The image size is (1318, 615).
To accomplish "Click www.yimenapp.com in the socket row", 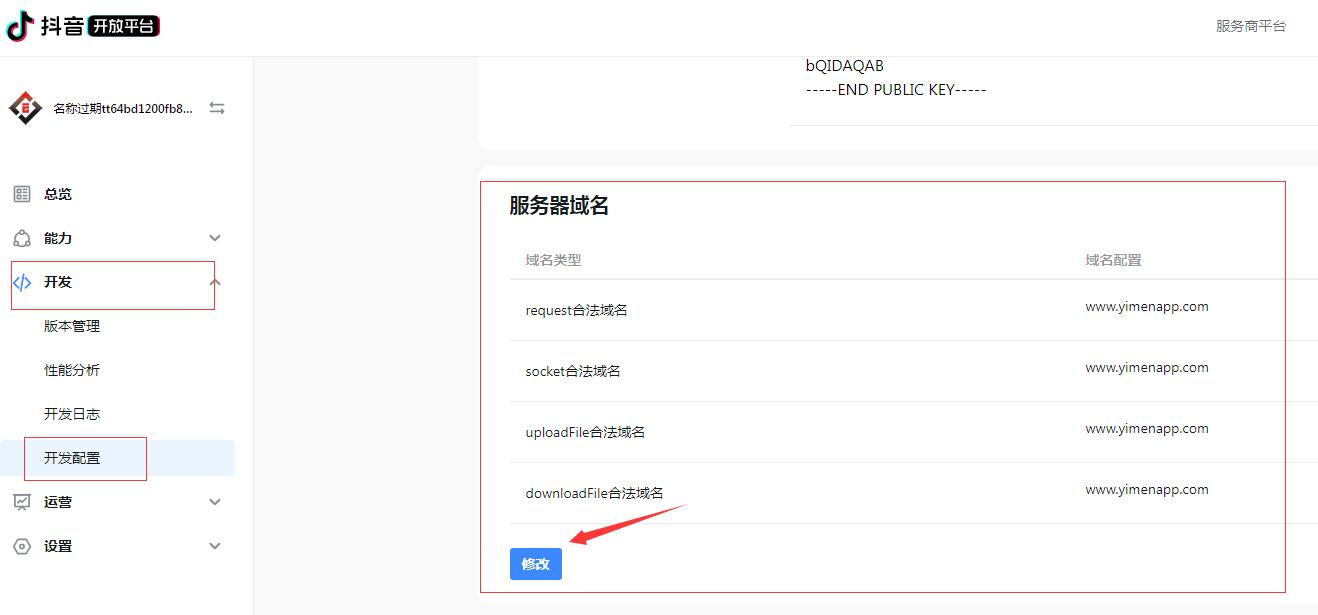I will (1147, 368).
